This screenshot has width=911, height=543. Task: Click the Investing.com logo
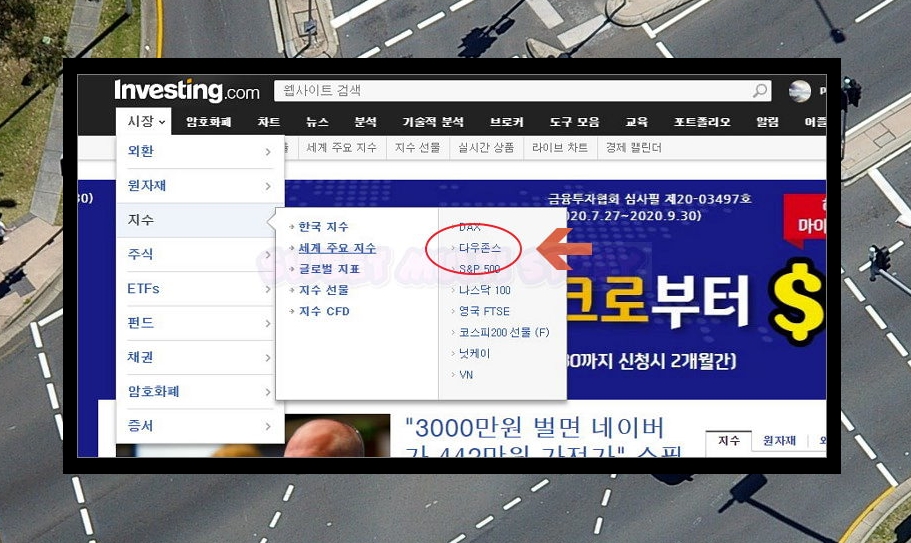186,91
